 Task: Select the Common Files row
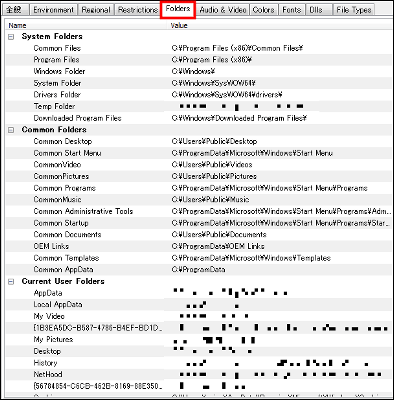[199, 48]
